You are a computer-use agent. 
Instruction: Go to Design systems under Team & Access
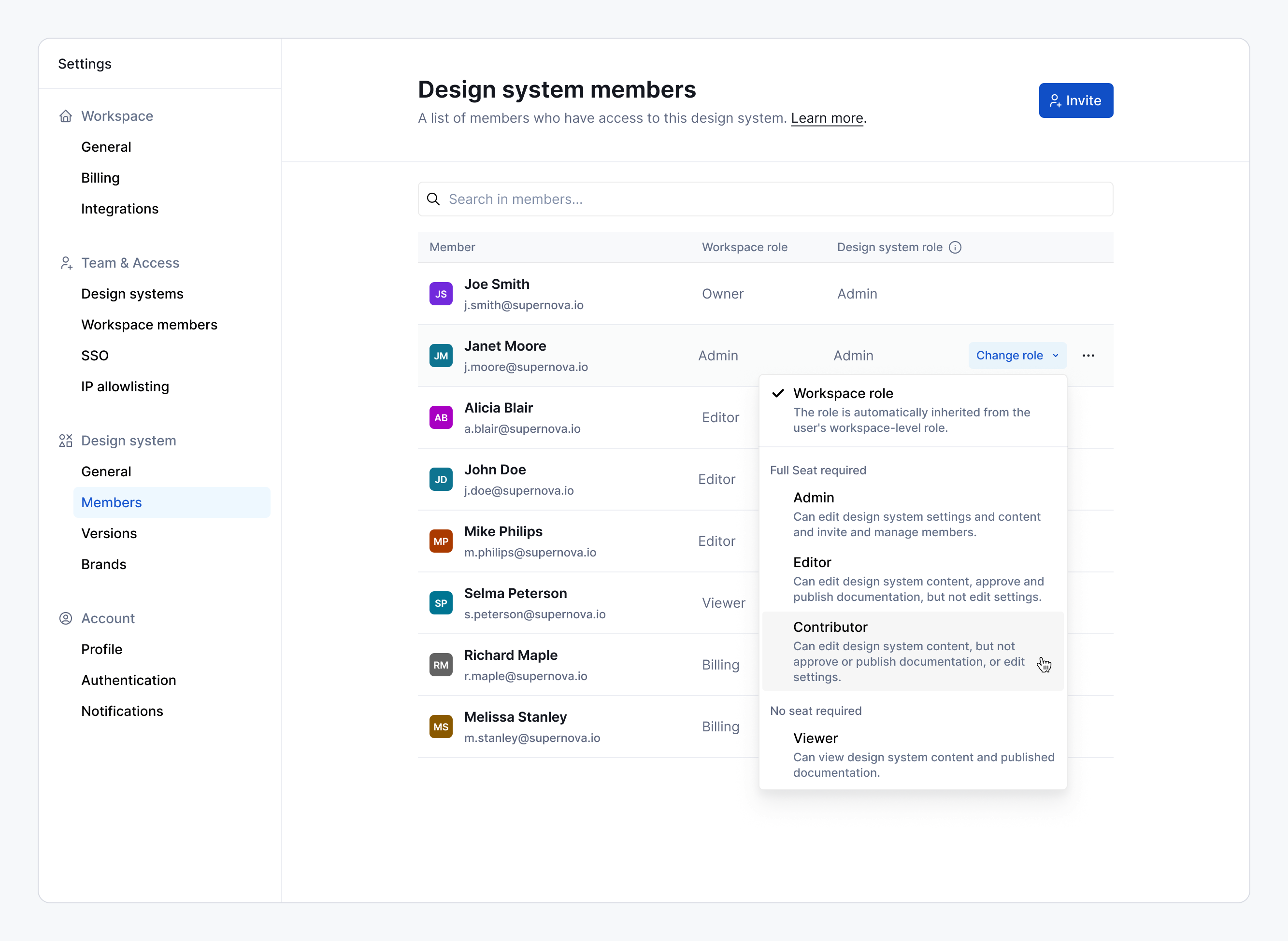tap(133, 294)
